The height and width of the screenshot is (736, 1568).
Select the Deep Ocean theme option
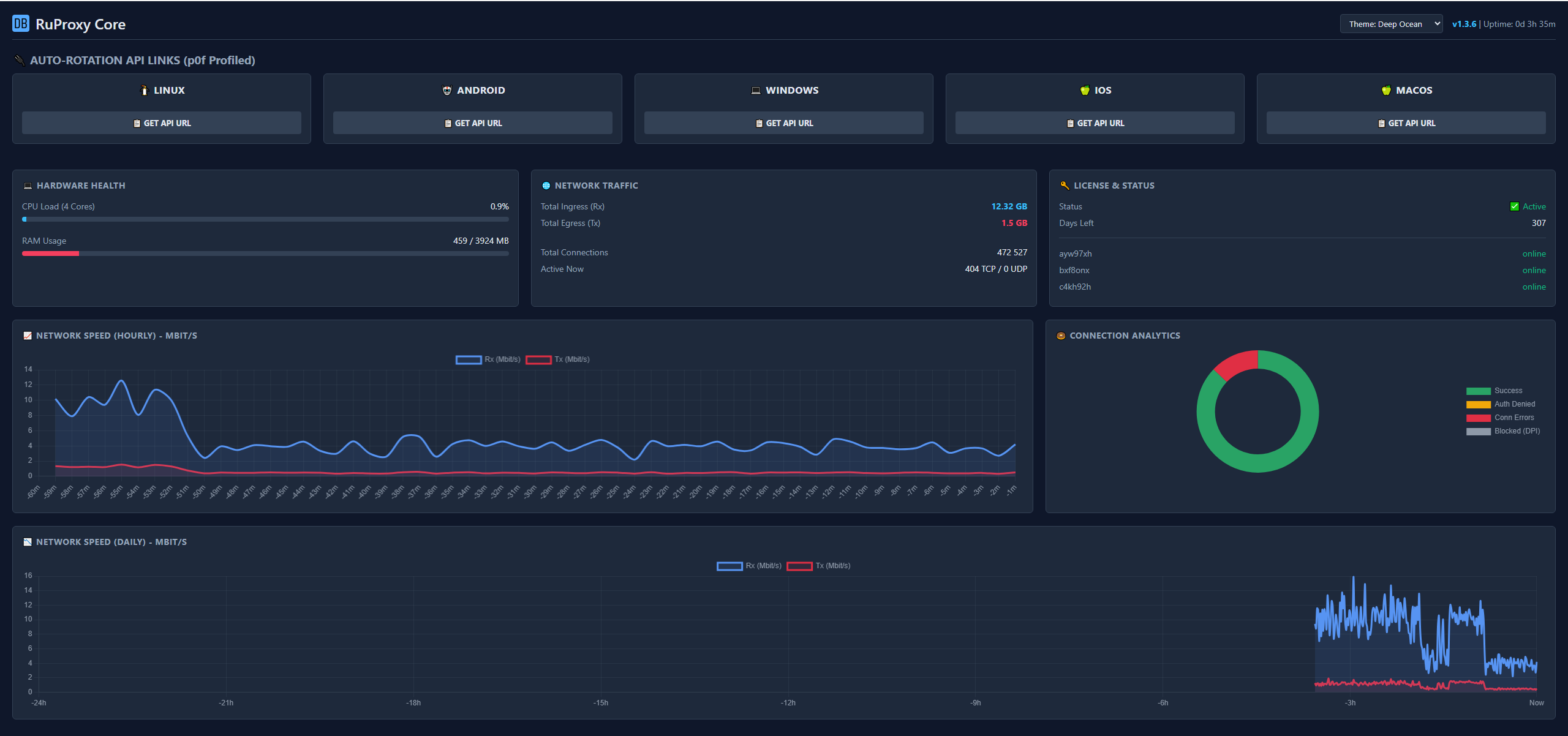[1391, 24]
